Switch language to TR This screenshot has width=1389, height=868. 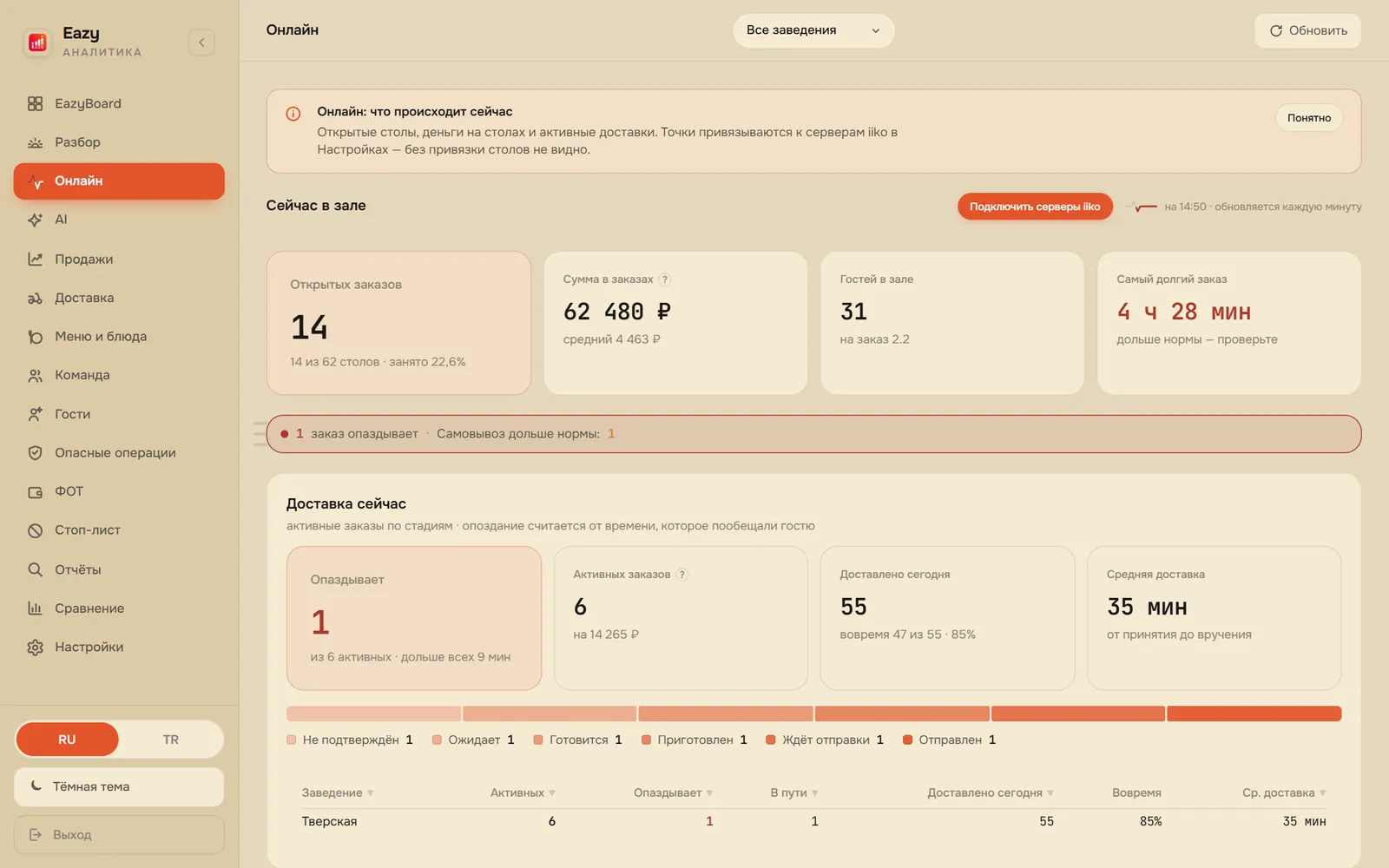[170, 740]
